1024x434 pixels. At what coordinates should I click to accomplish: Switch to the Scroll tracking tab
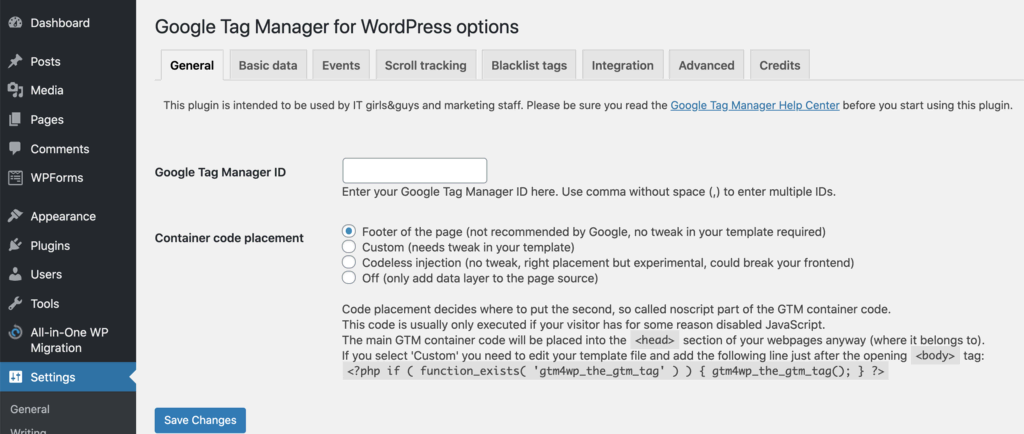click(x=425, y=65)
